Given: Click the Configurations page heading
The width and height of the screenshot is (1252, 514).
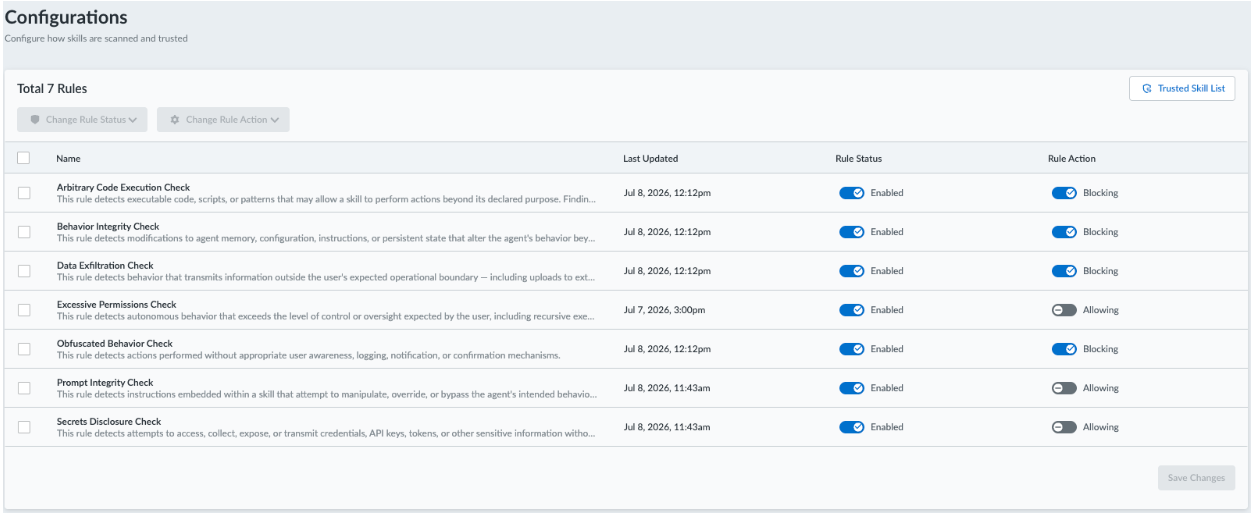Looking at the screenshot, I should pos(66,18).
